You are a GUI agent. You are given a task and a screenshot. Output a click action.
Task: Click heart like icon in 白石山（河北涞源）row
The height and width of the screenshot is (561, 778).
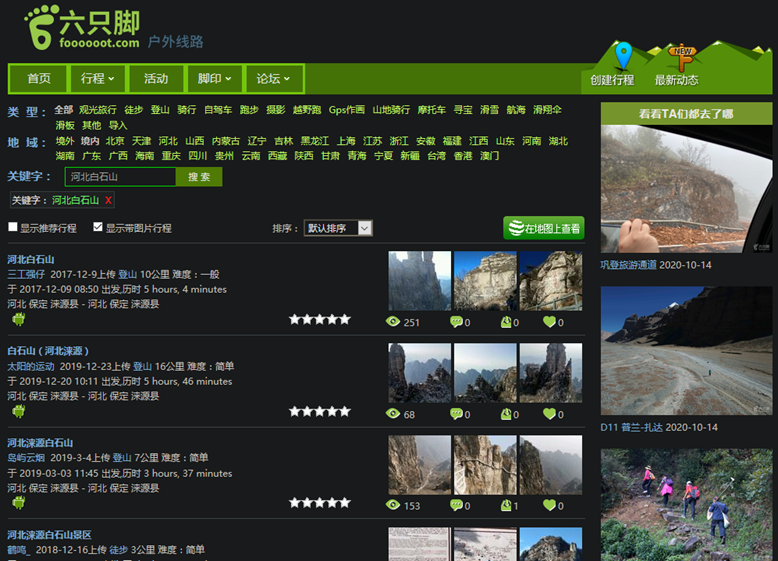tap(549, 414)
